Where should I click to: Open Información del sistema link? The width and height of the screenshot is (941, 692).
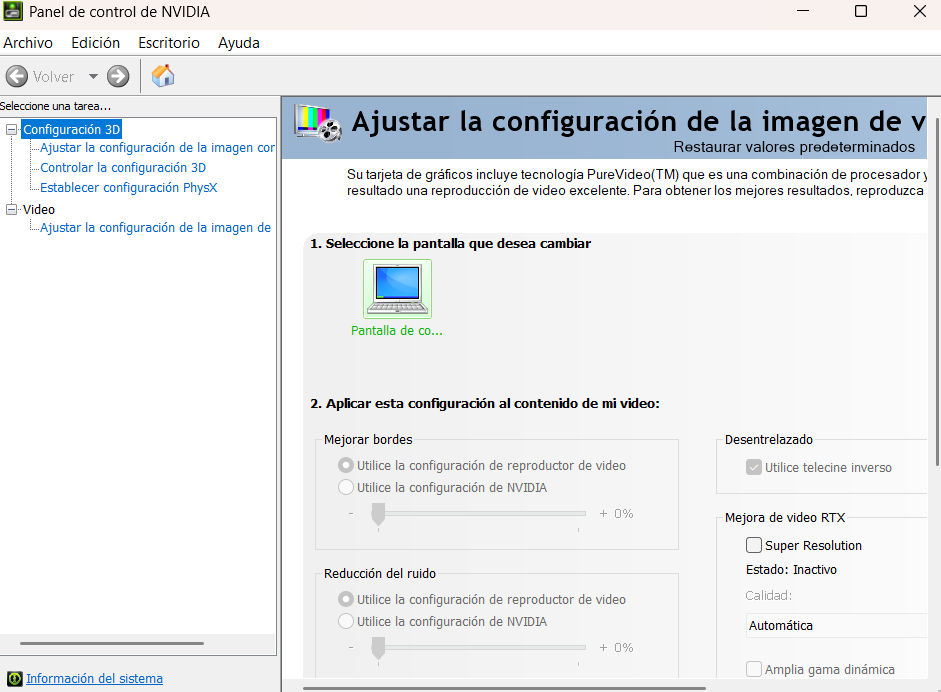[x=94, y=678]
